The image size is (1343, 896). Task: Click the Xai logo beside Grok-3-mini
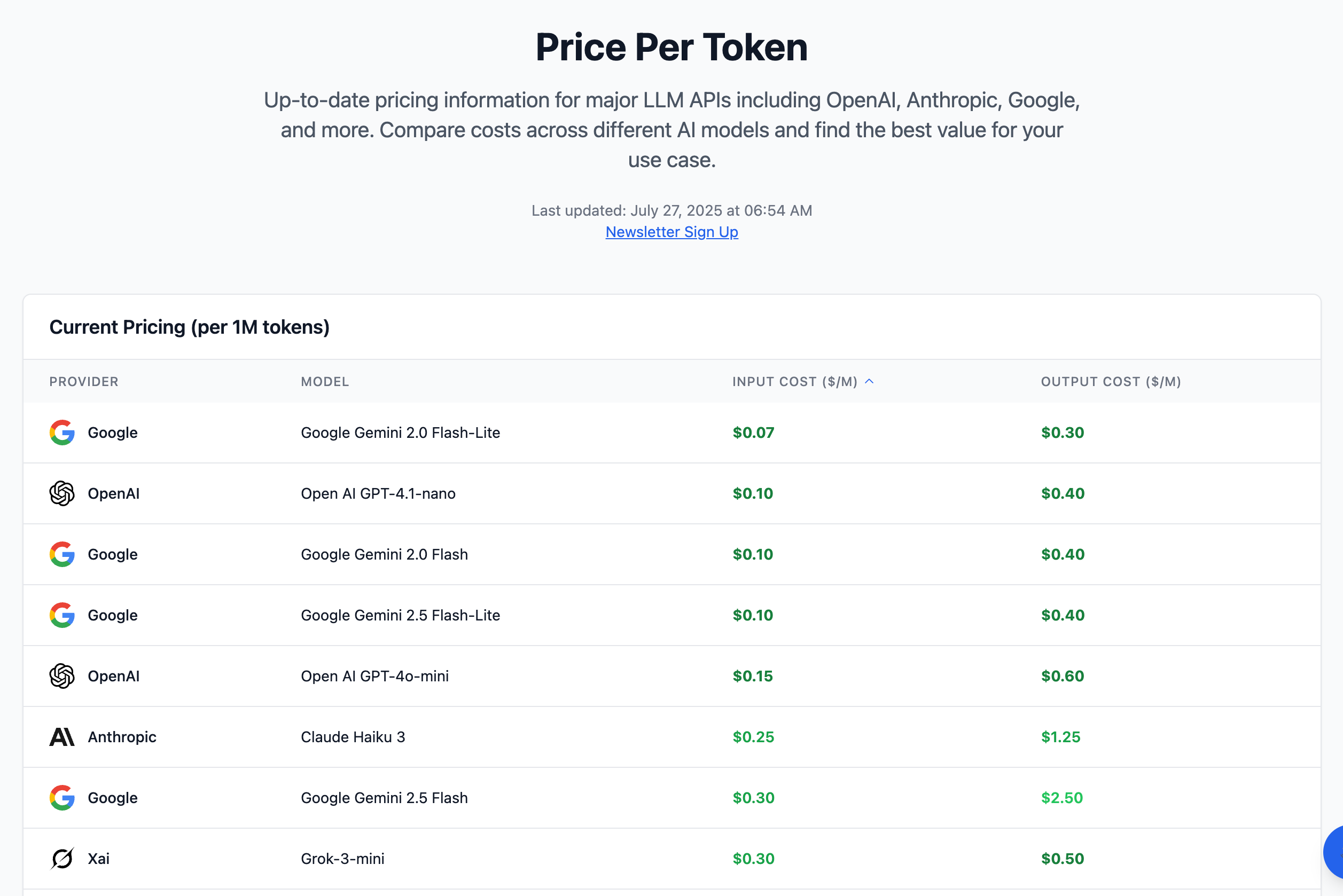(x=62, y=858)
